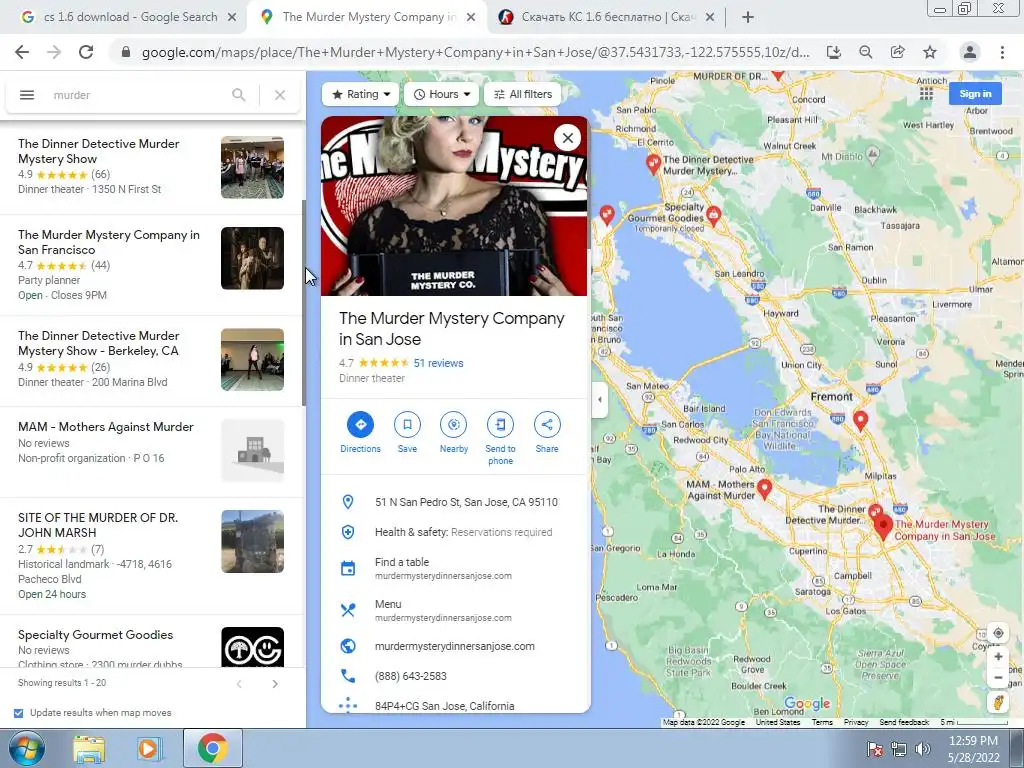Click the place header photo
1024x768 pixels.
tap(454, 206)
